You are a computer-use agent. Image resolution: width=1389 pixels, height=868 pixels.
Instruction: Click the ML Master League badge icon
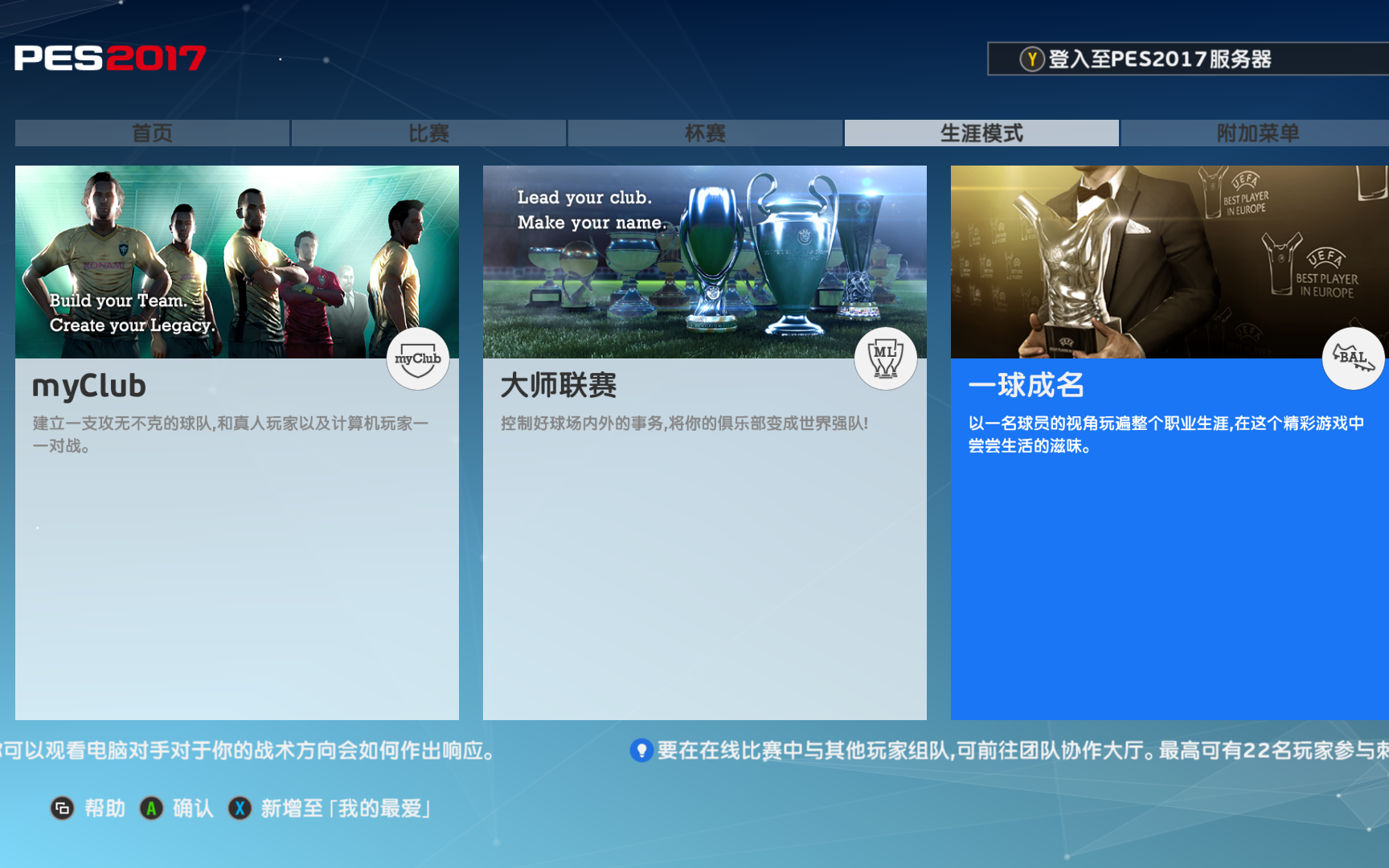point(886,358)
